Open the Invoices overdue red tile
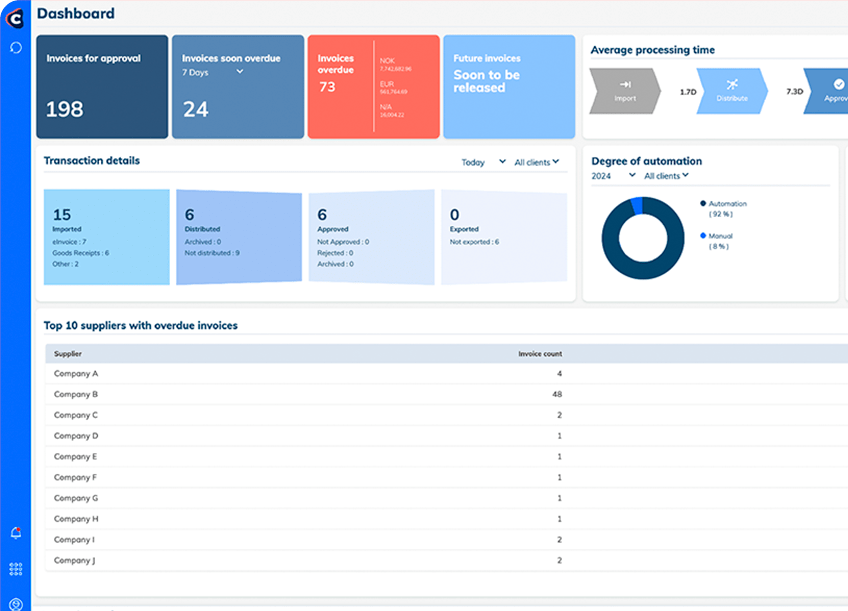 coord(373,87)
